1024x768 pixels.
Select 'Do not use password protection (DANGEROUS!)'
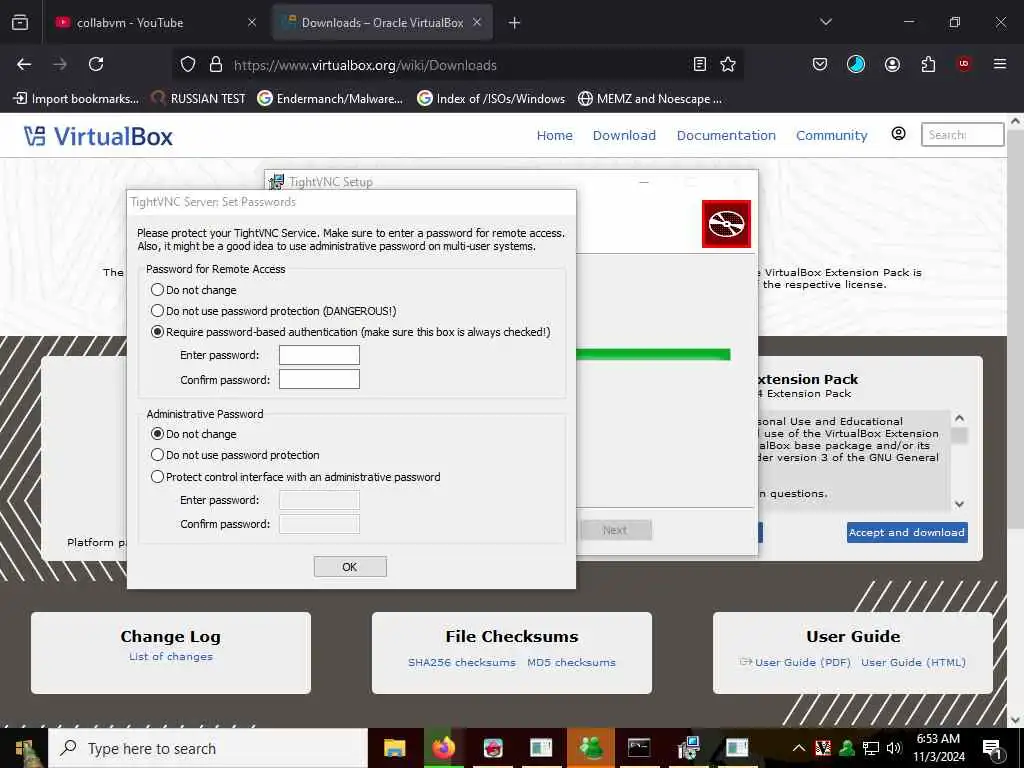[x=274, y=311]
